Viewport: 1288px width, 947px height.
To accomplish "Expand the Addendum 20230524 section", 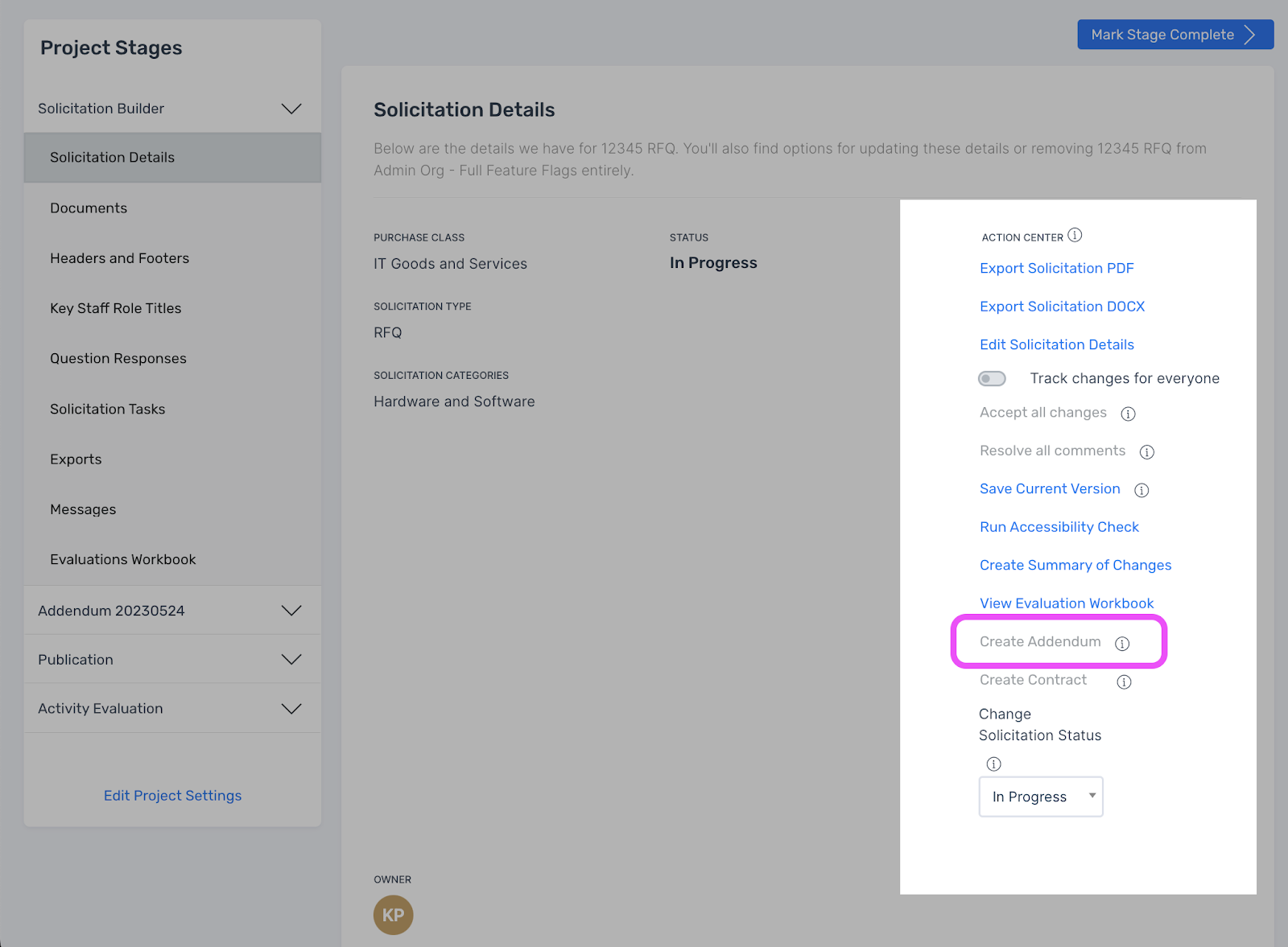I will pyautogui.click(x=172, y=611).
